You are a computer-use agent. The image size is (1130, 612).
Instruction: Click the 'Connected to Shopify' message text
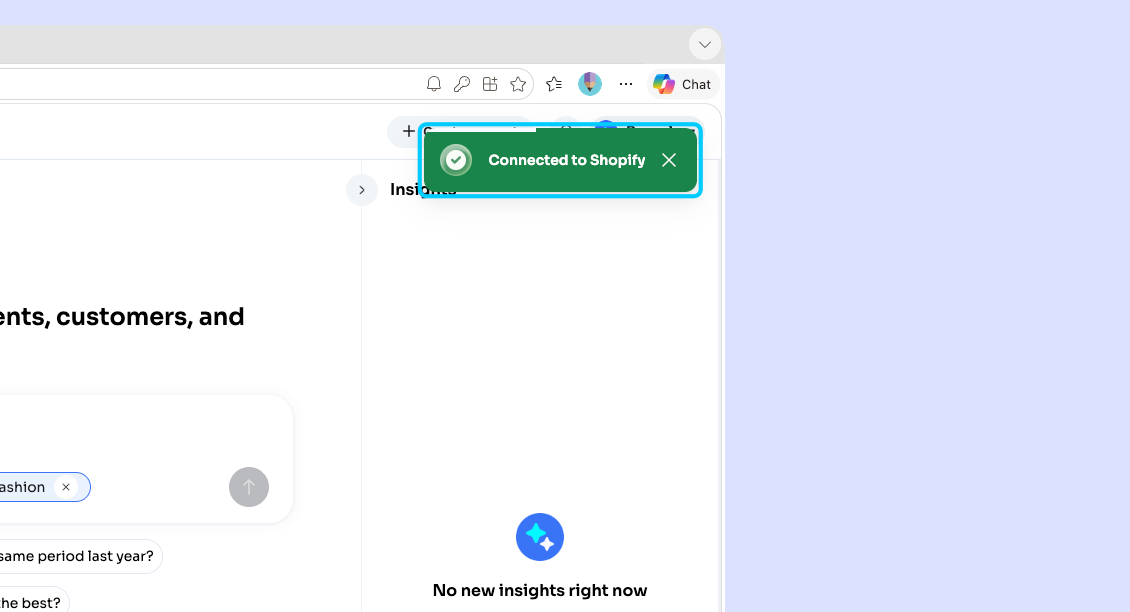coord(566,160)
